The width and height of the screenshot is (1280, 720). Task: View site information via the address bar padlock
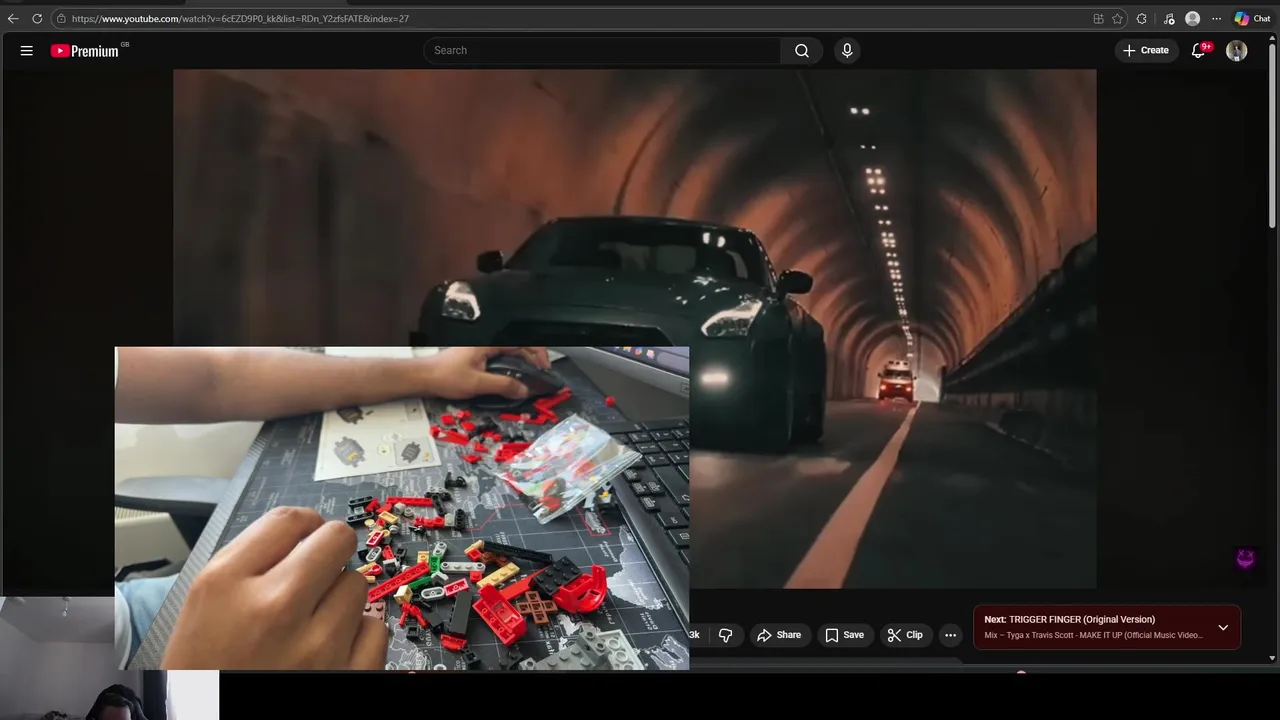[x=61, y=18]
